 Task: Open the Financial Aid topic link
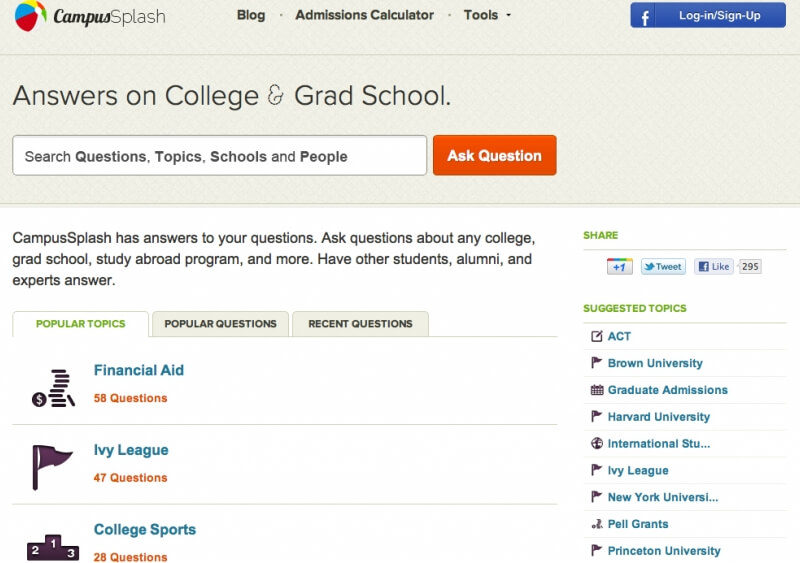[x=139, y=370]
